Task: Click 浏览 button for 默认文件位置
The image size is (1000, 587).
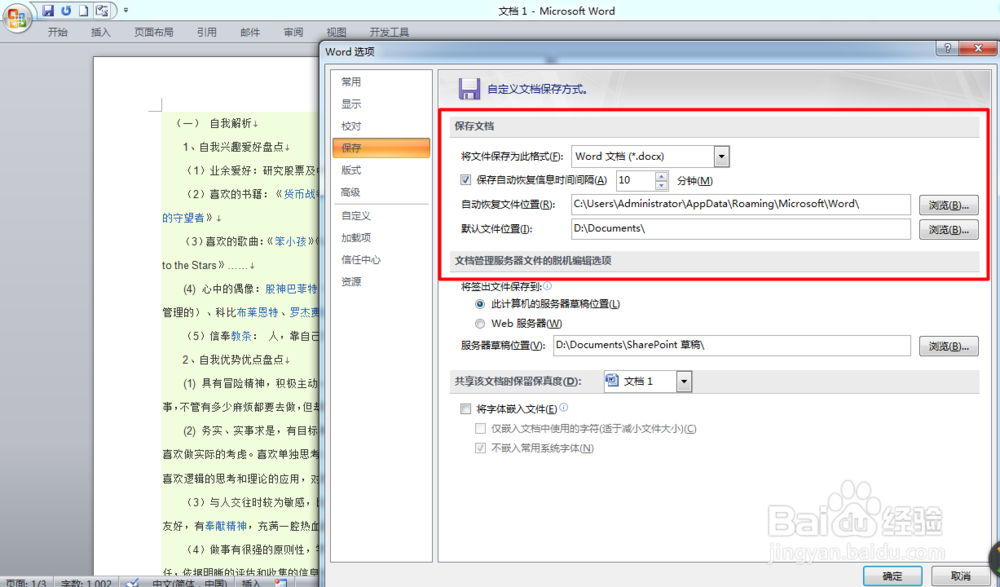Action: (x=948, y=229)
